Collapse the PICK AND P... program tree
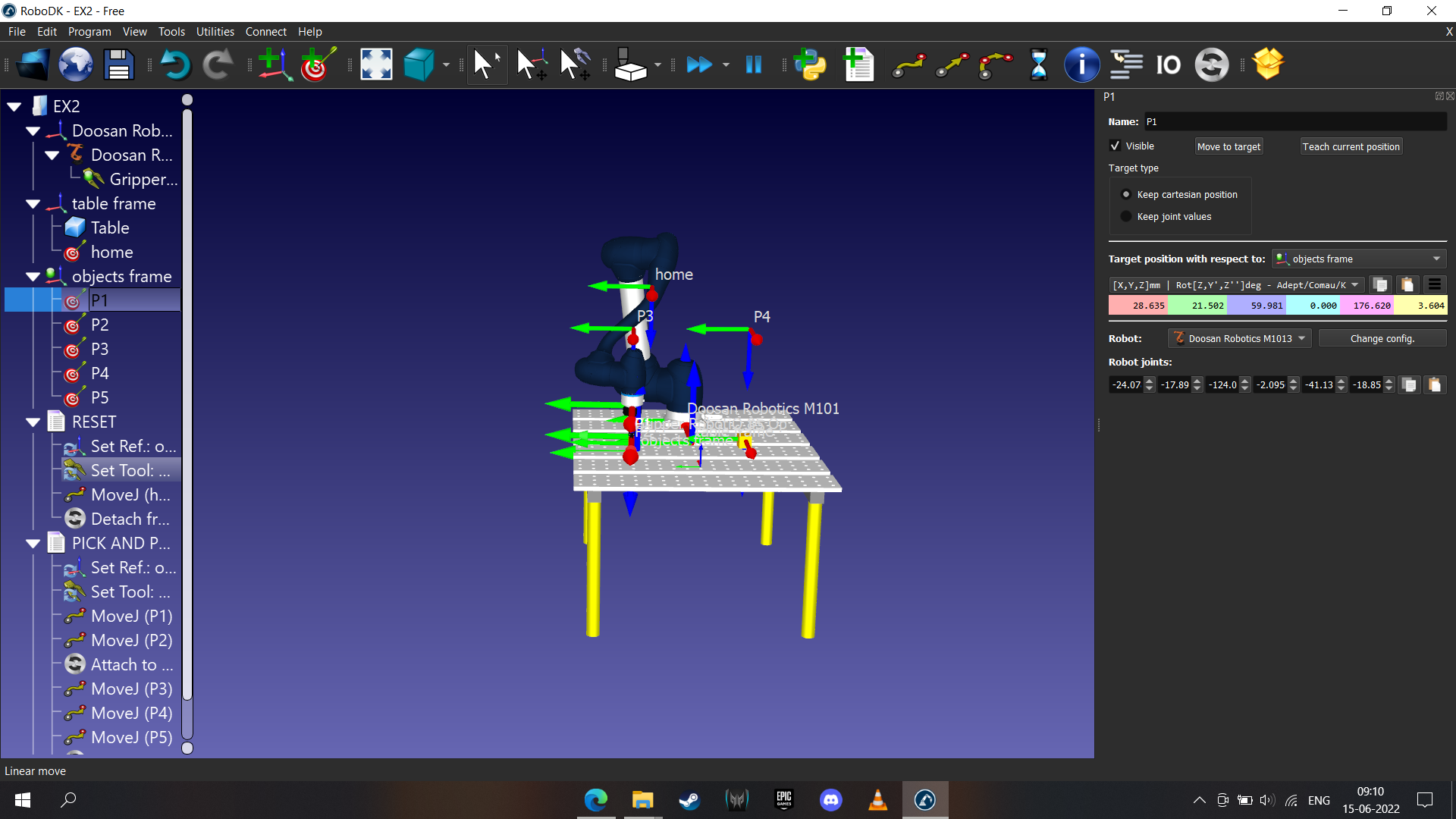The height and width of the screenshot is (819, 1456). (x=32, y=542)
